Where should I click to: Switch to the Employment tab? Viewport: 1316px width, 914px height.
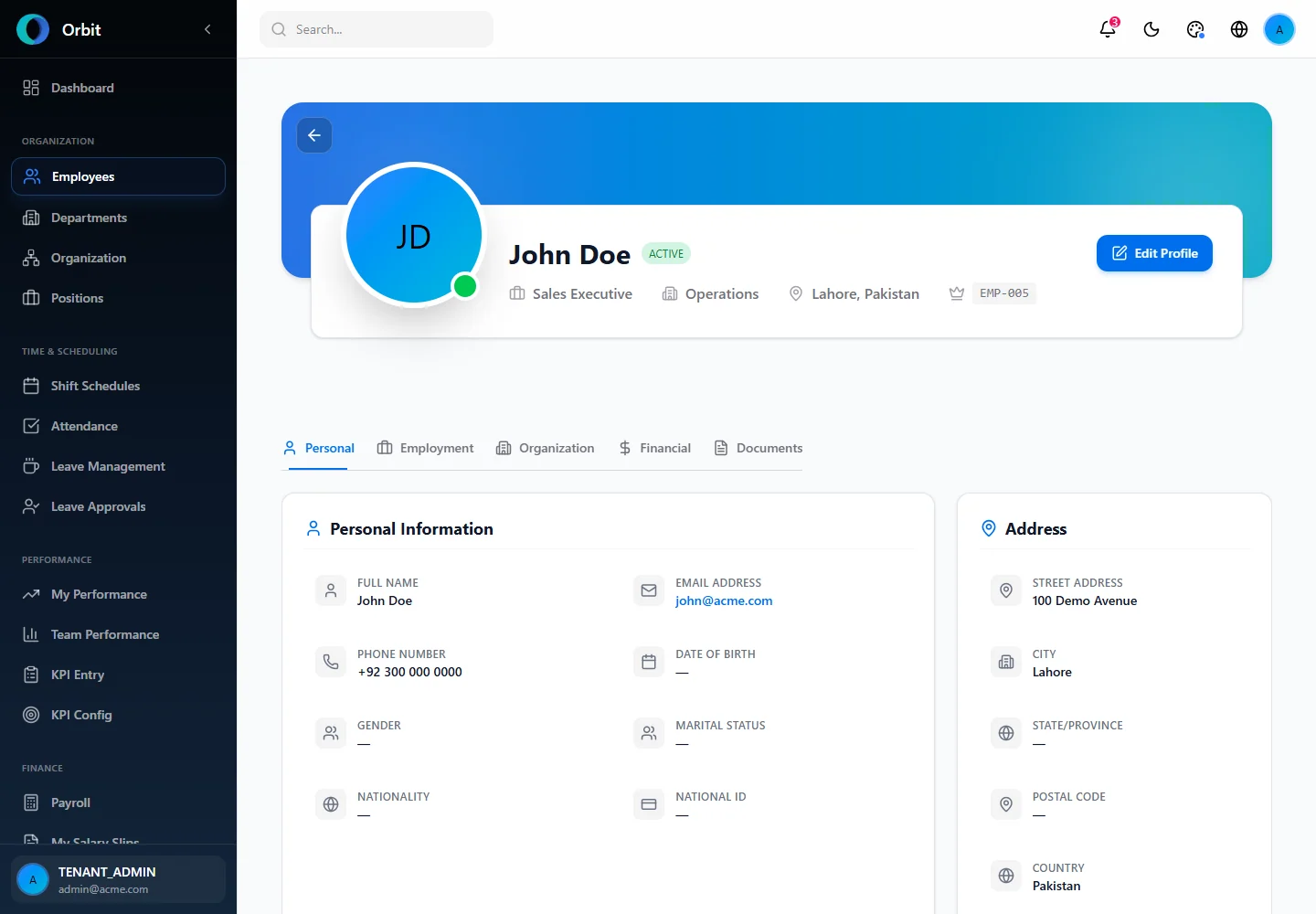[x=425, y=448]
